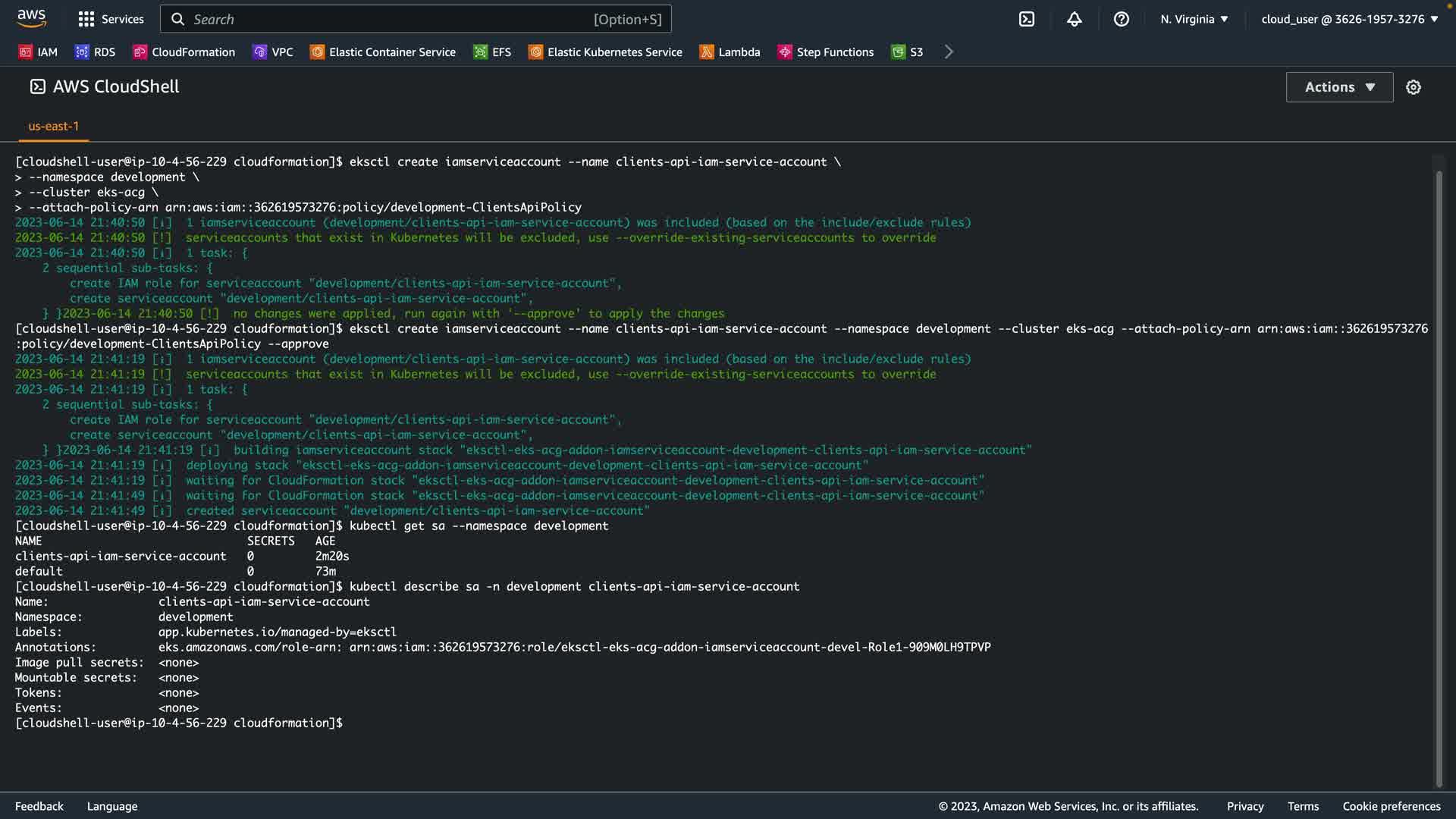Image resolution: width=1456 pixels, height=819 pixels.
Task: Click the AWS logo home icon
Action: click(31, 18)
